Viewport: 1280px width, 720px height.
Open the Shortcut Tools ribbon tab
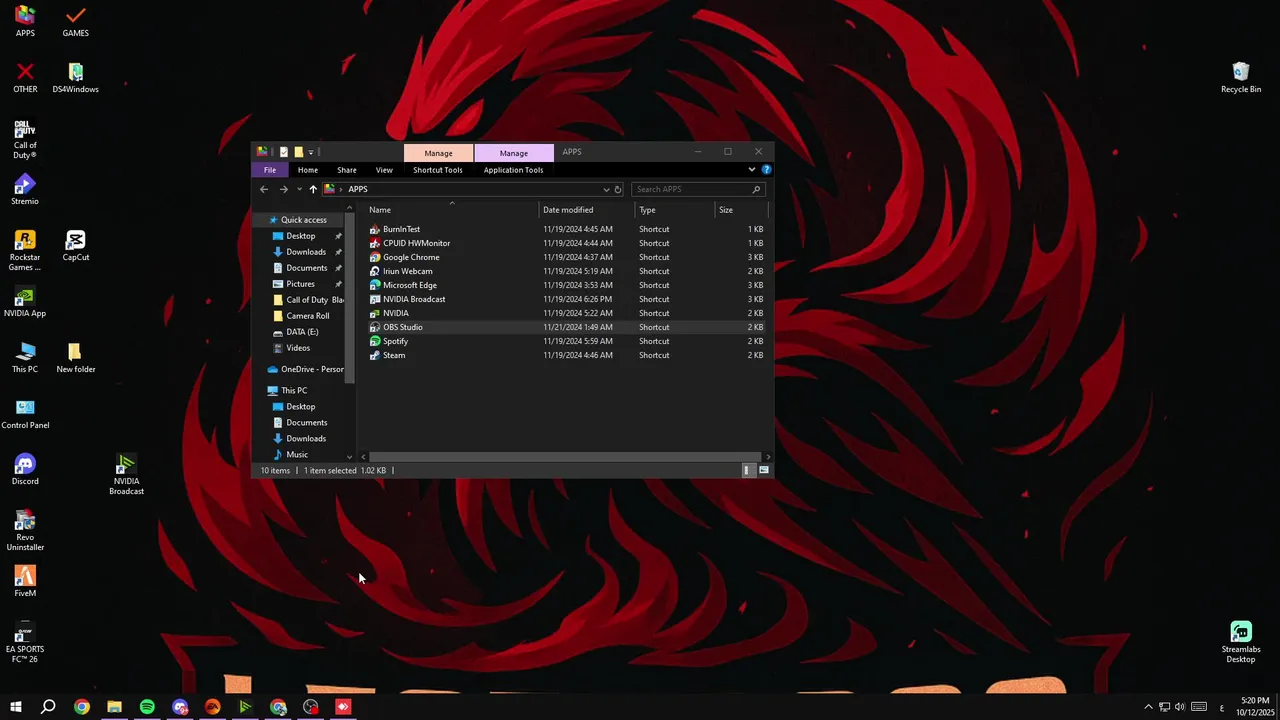tap(438, 170)
